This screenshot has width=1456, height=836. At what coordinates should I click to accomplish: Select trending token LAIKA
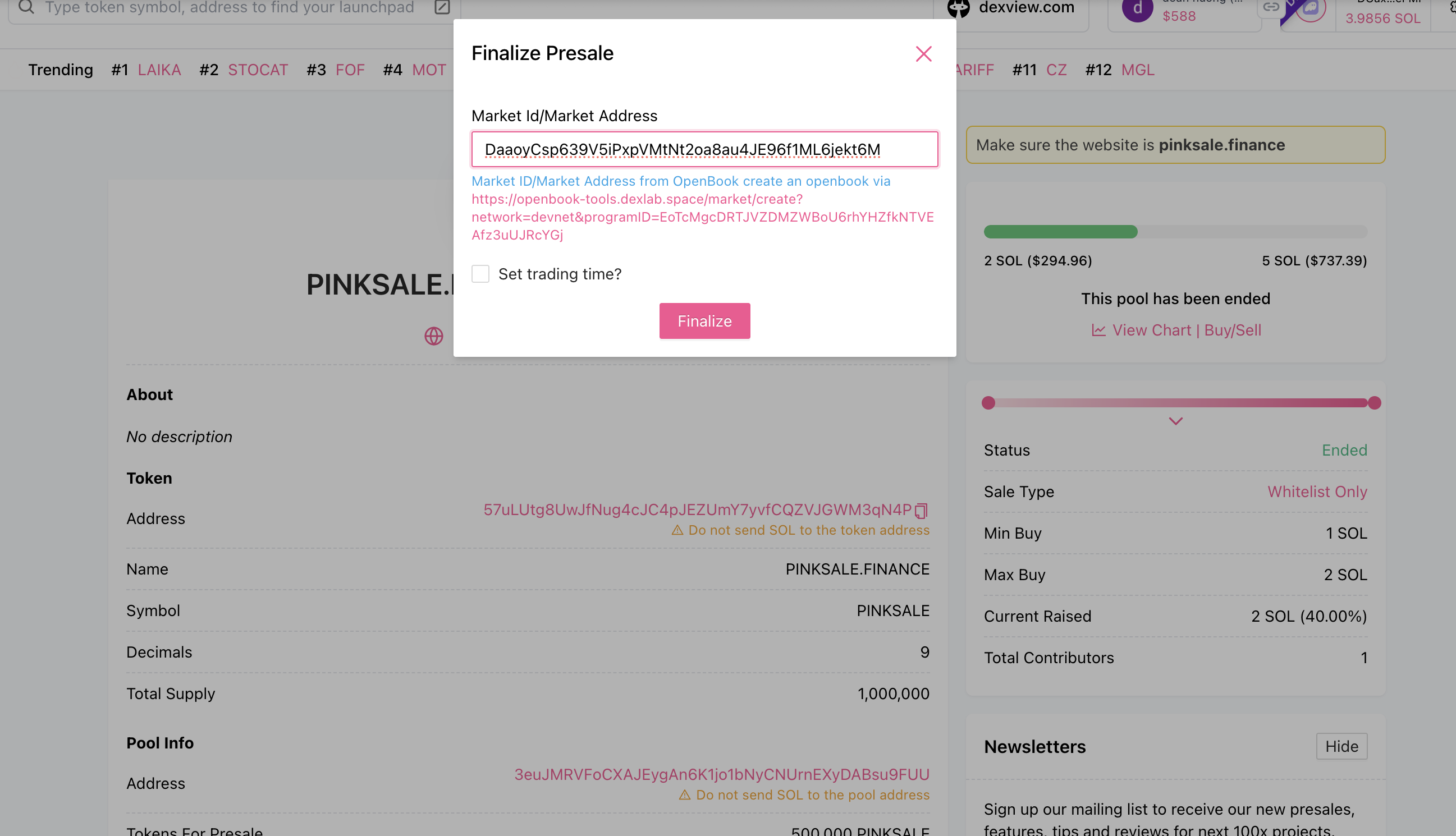159,70
